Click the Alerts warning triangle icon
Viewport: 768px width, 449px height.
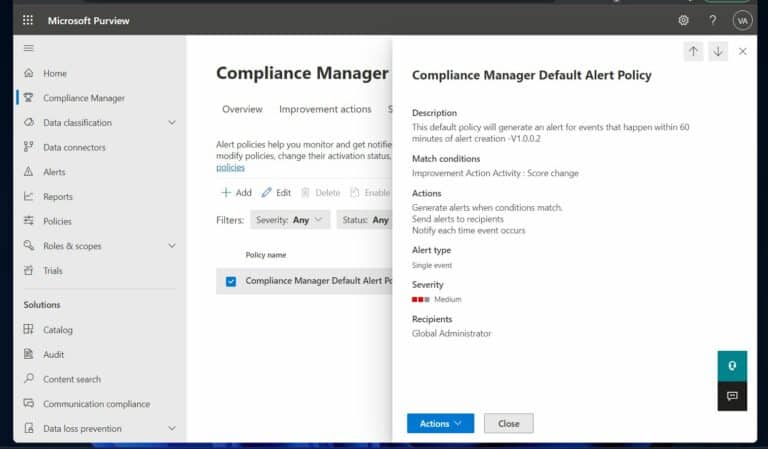pyautogui.click(x=28, y=171)
